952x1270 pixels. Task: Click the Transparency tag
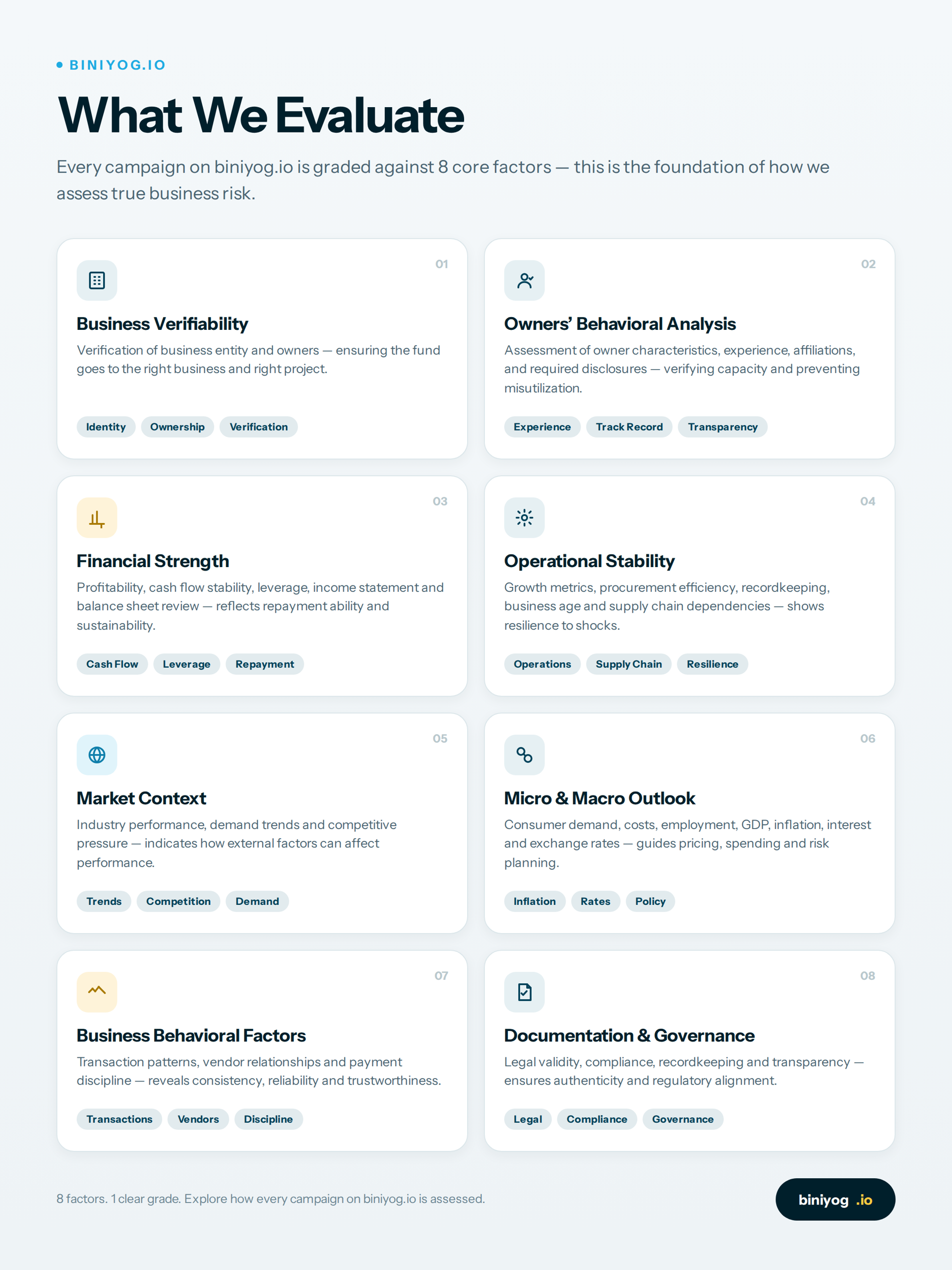pyautogui.click(x=722, y=427)
